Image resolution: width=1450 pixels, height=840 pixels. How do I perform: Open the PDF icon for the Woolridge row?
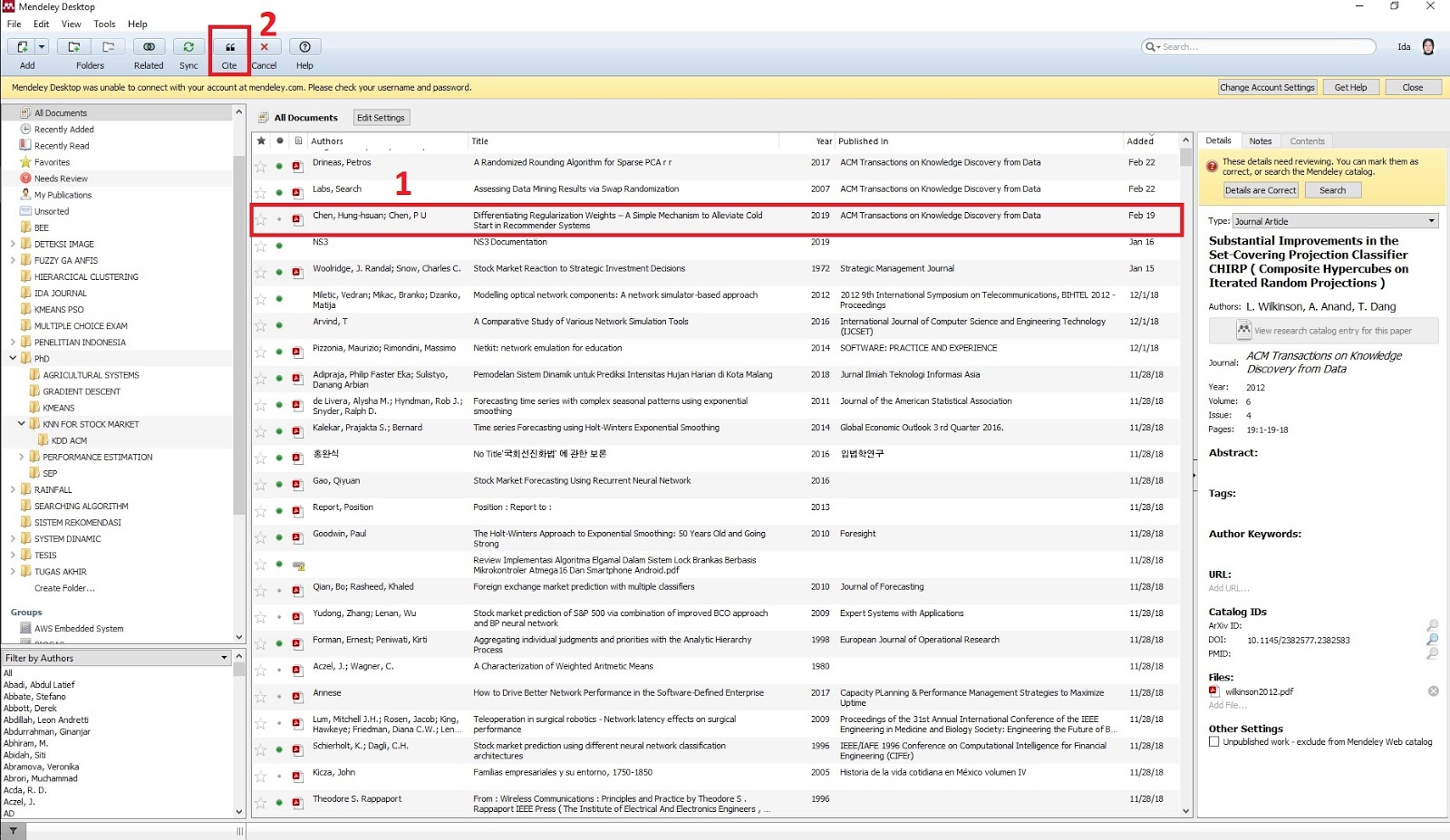296,272
